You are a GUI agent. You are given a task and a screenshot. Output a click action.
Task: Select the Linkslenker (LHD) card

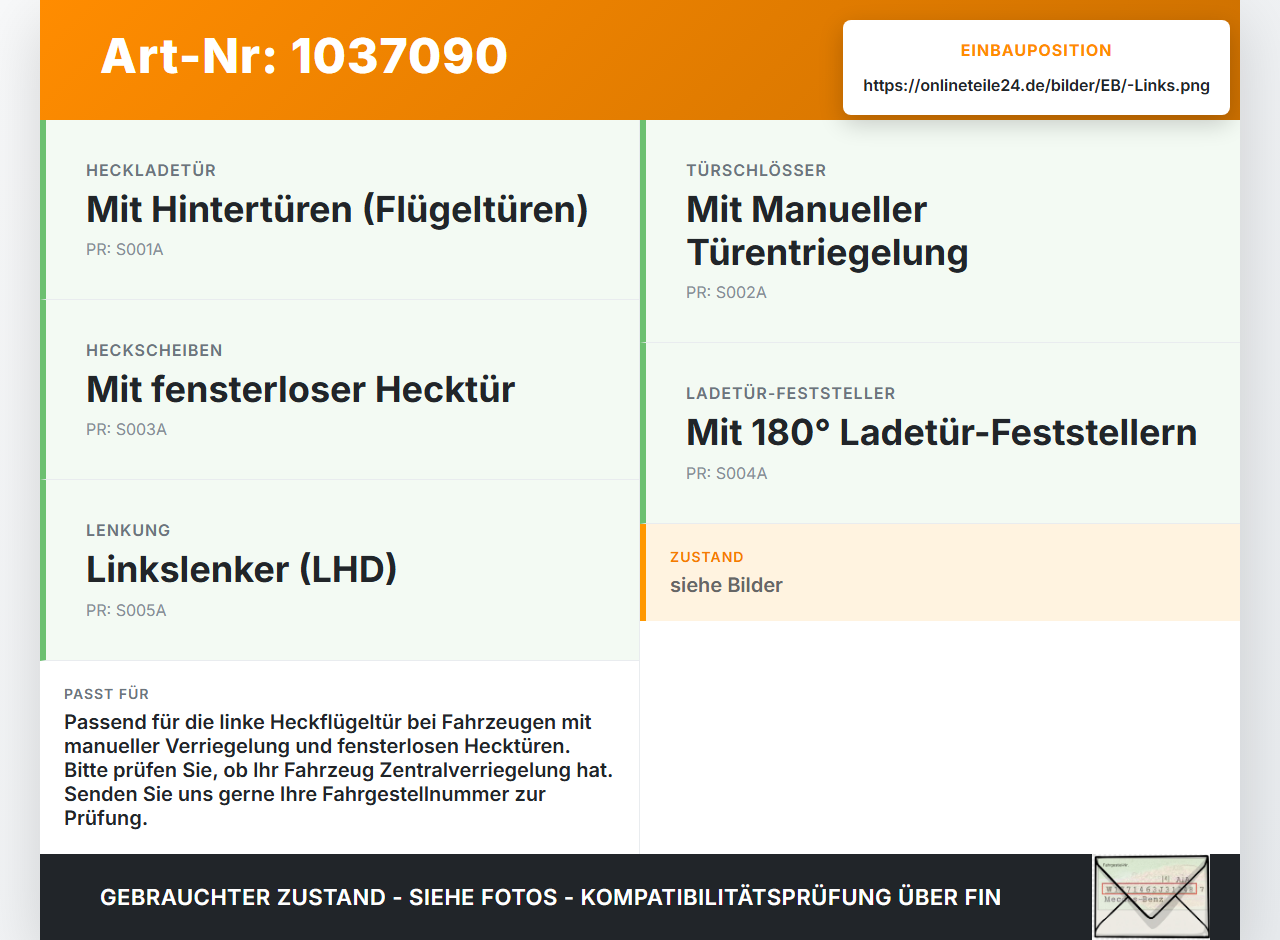340,570
